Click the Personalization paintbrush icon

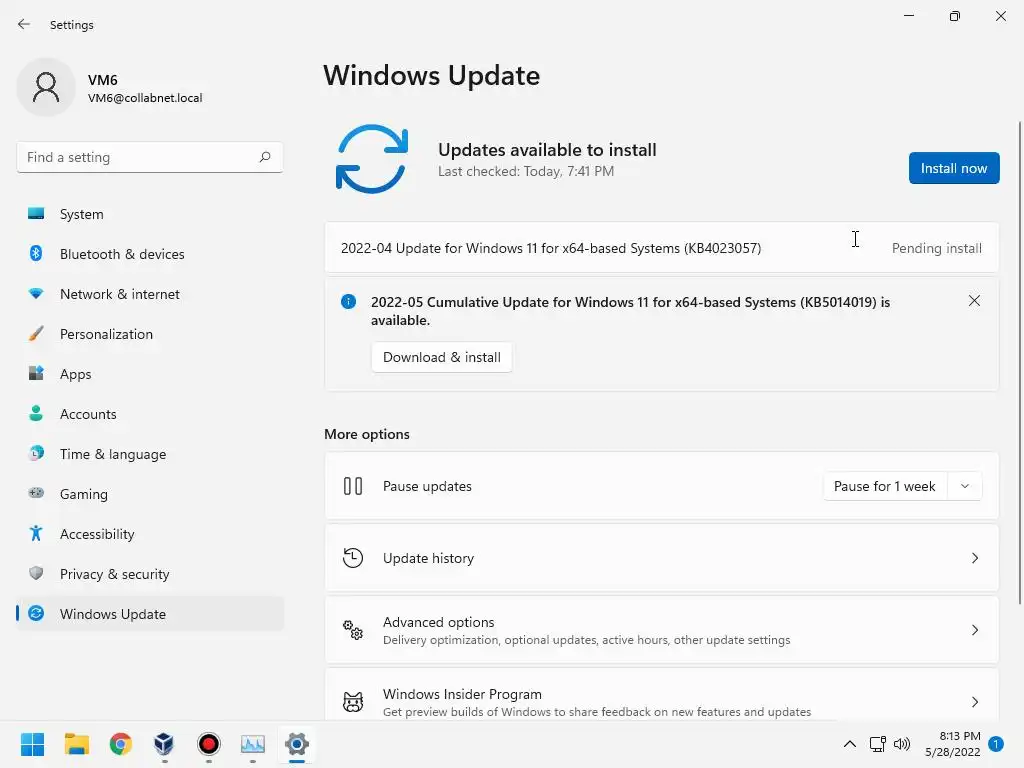(36, 334)
